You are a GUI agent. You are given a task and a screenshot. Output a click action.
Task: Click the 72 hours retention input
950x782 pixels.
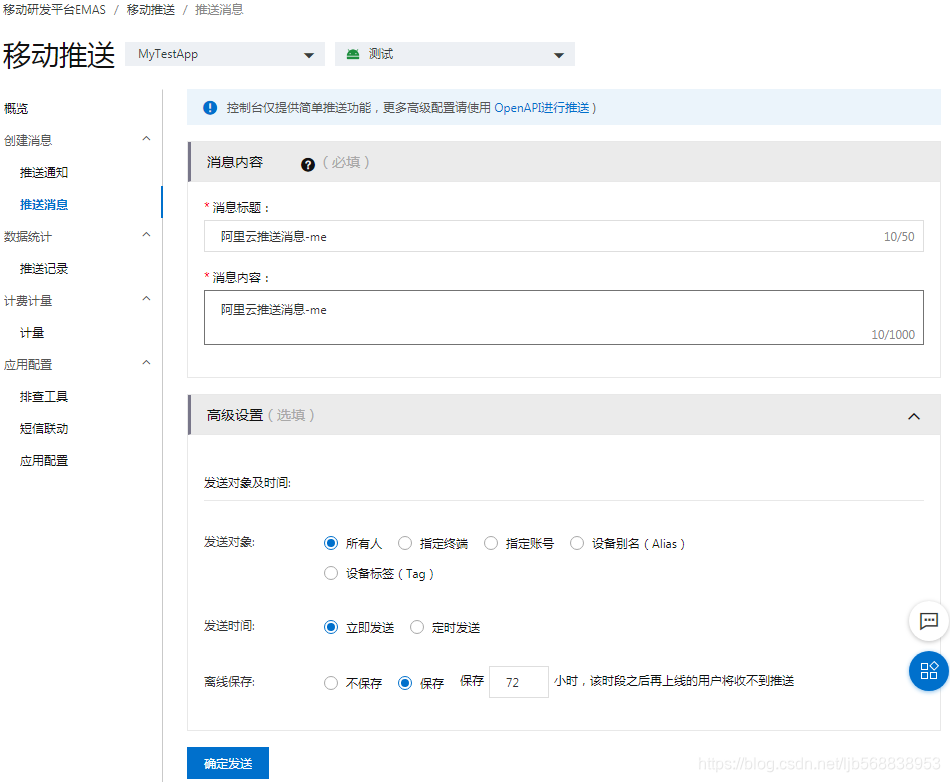[x=519, y=682]
